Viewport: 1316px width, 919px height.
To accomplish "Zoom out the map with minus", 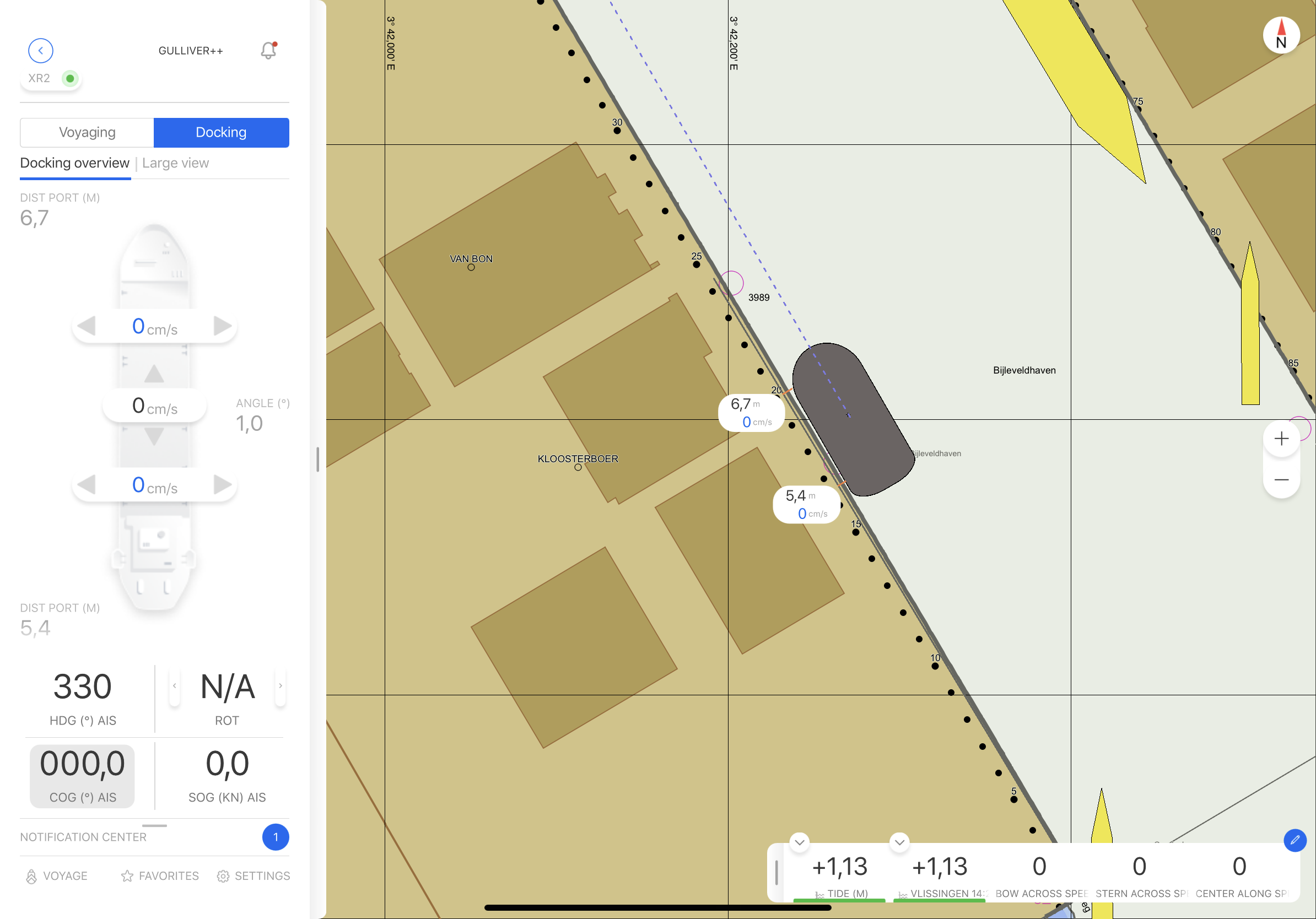I will click(1281, 479).
